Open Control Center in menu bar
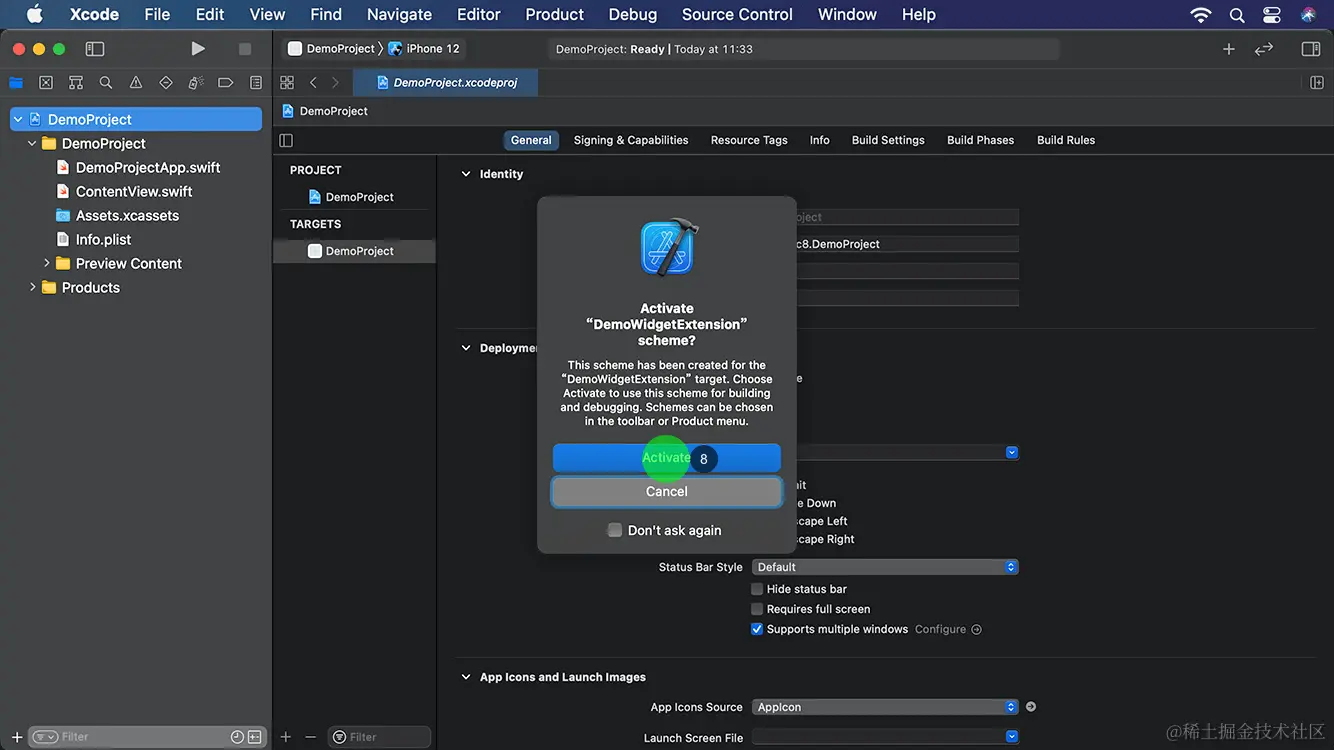This screenshot has width=1334, height=750. pos(1272,14)
